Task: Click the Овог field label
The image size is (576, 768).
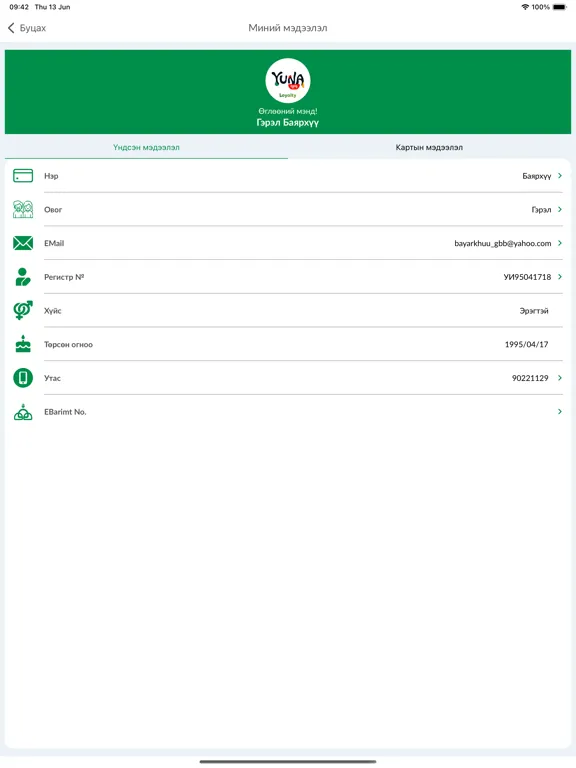Action: point(53,210)
